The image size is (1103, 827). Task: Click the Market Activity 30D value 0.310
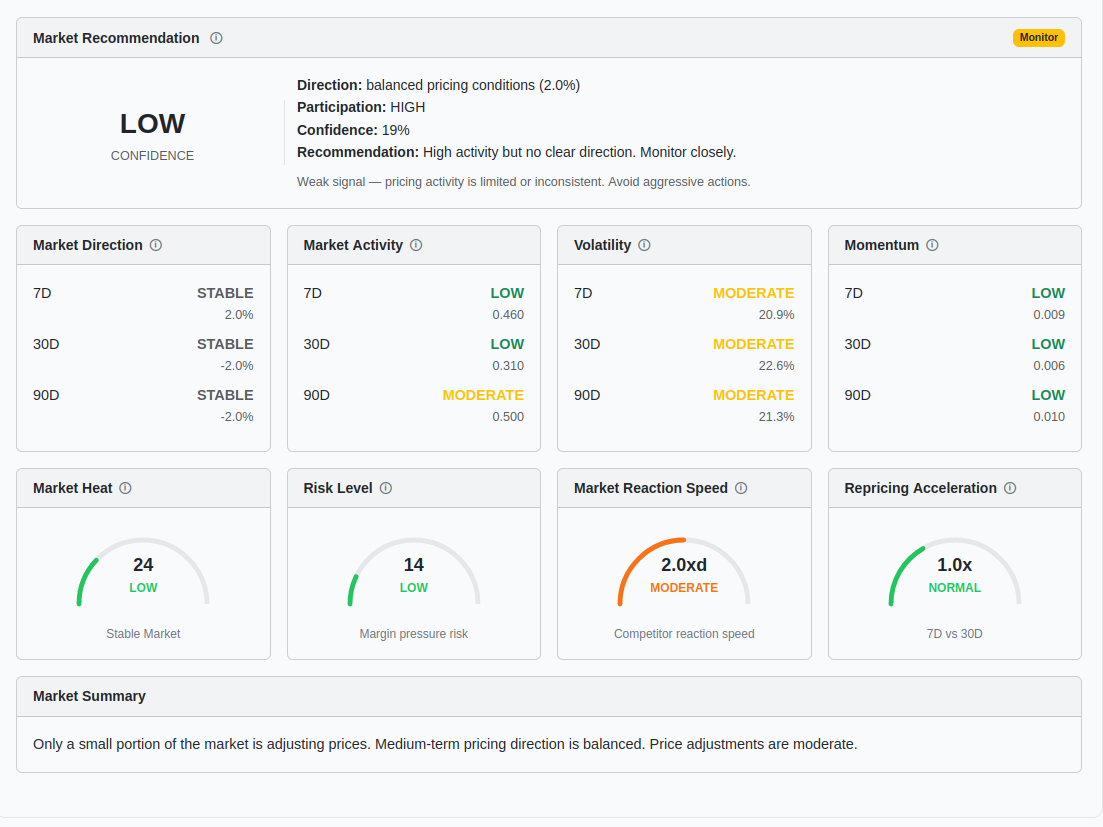tap(508, 366)
